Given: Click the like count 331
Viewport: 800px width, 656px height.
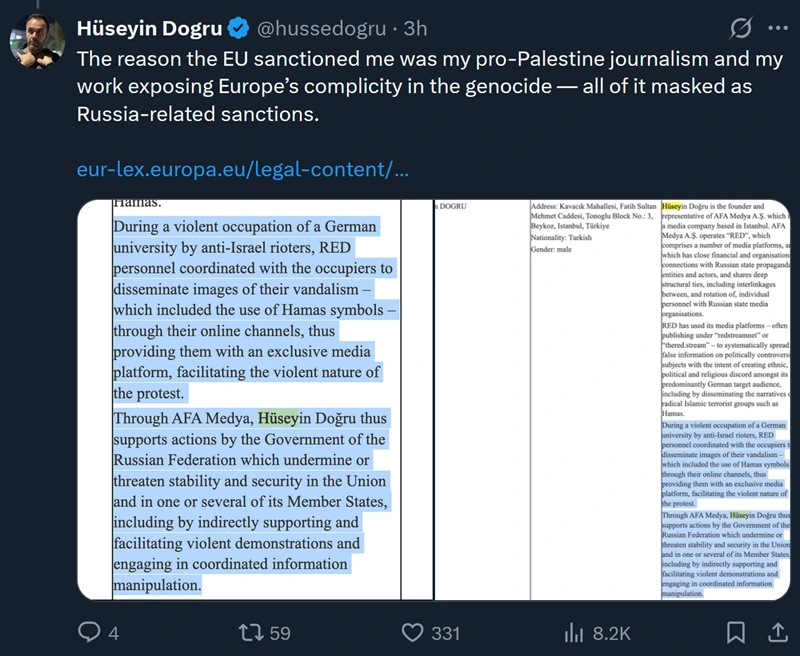Looking at the screenshot, I should point(445,633).
